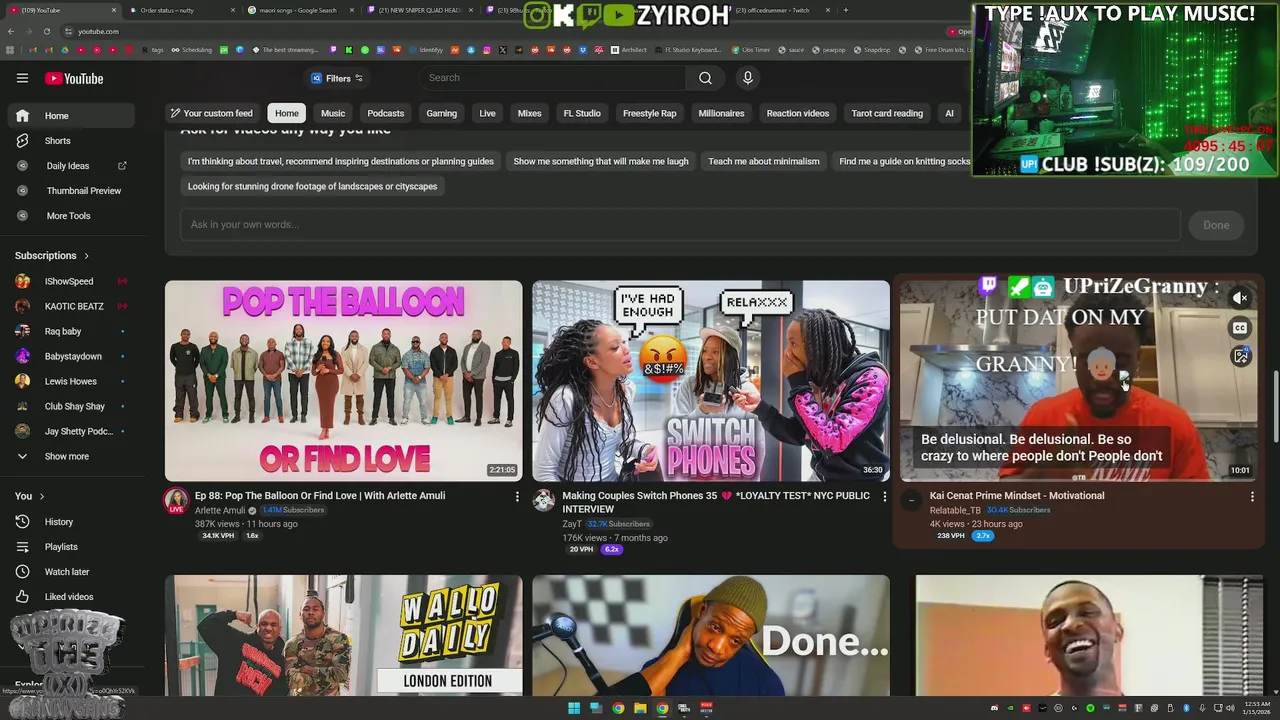Unmute the Kai Cenat preview video
Image resolution: width=1280 pixels, height=720 pixels.
[x=1240, y=298]
